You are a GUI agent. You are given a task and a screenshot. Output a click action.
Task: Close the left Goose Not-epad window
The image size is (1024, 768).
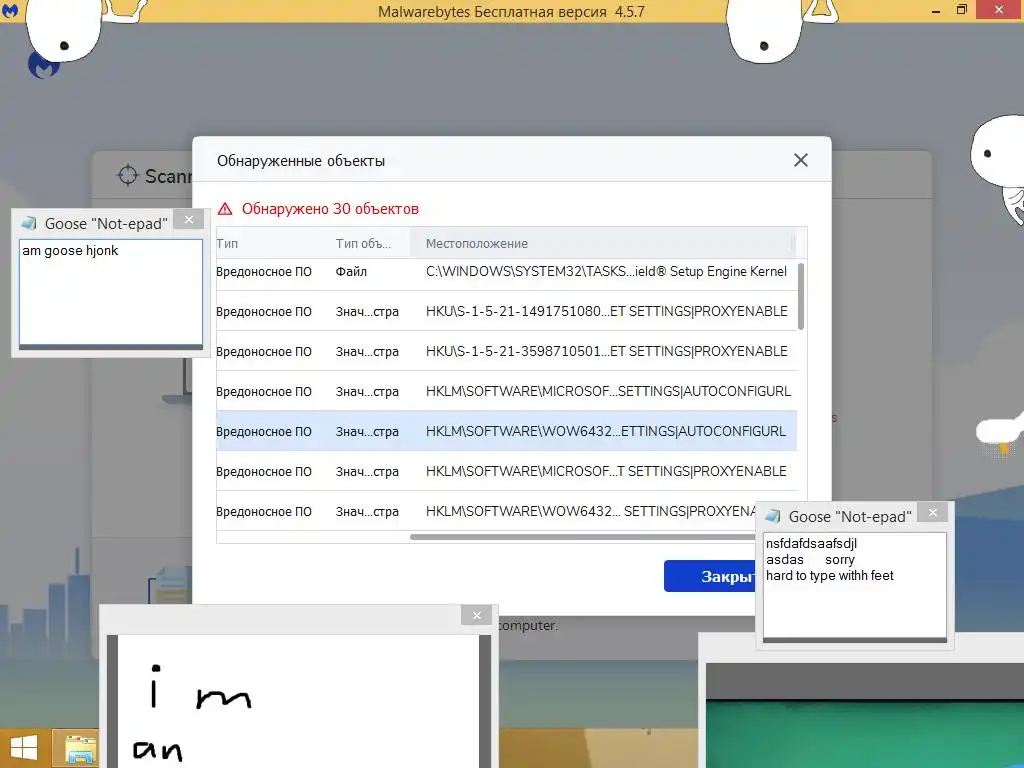(x=189, y=219)
